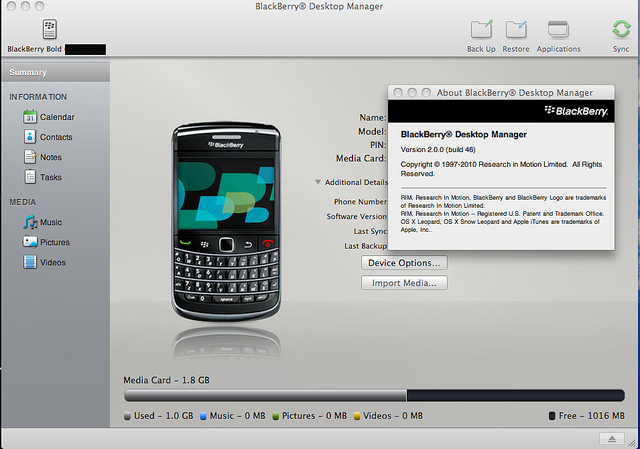The image size is (640, 449).
Task: Click 'Media Card – 1.8 GB' label
Action: [167, 380]
